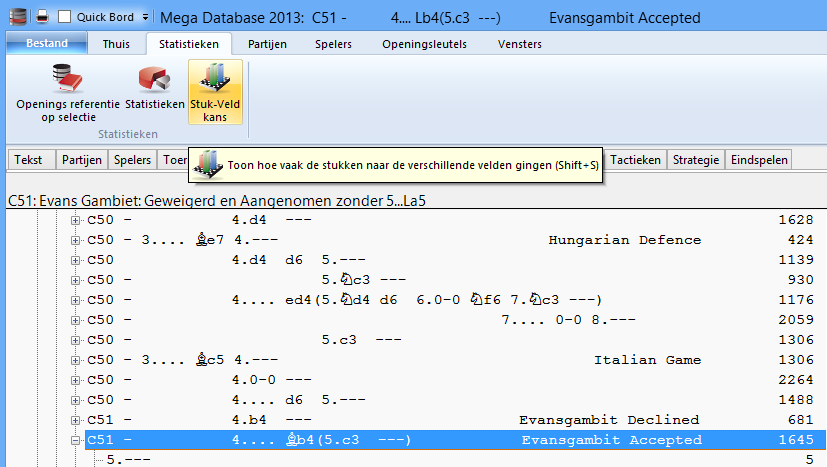Image resolution: width=827 pixels, height=467 pixels.
Task: Switch to the Vensters ribbon tab
Action: 520,44
